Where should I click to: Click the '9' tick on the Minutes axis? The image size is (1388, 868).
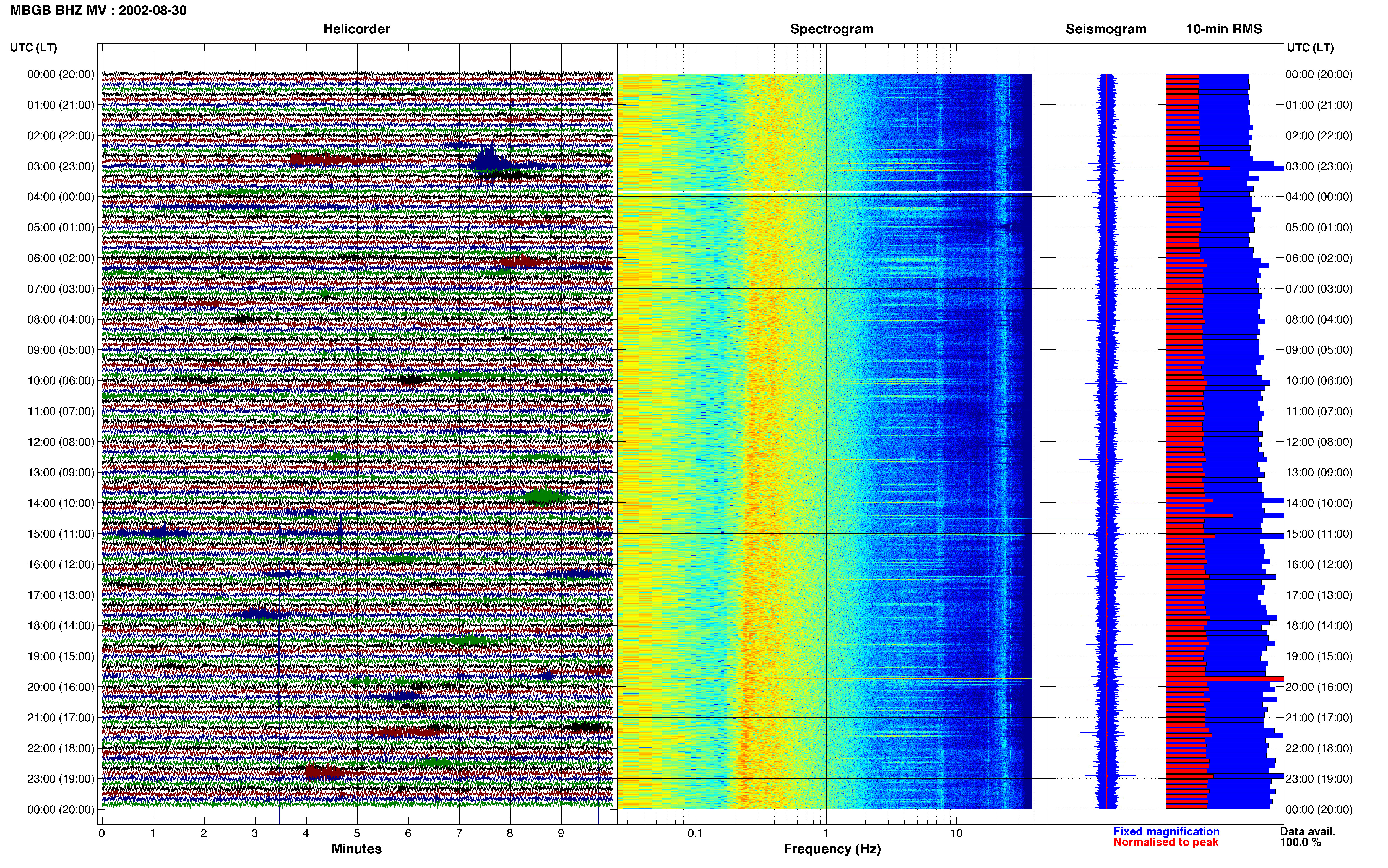pyautogui.click(x=561, y=833)
